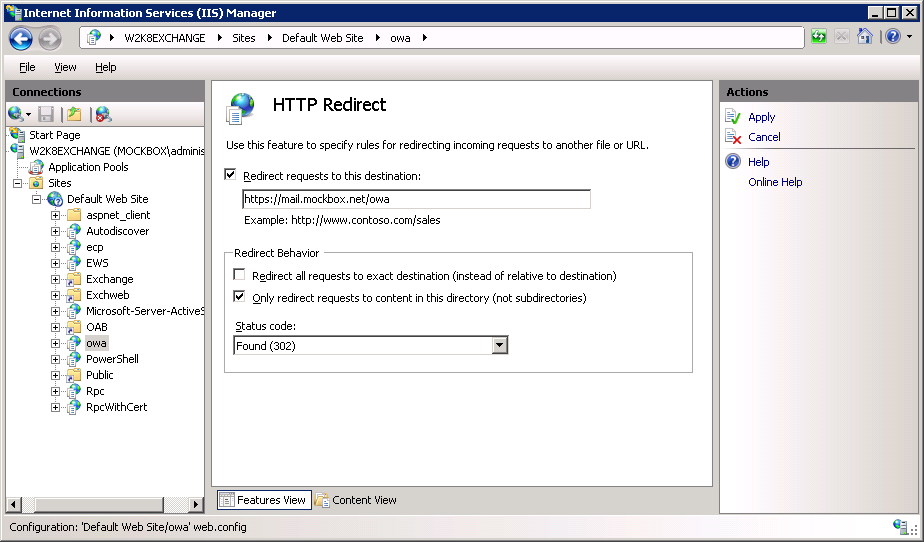Click Connections scrollbar right arrow
924x542 pixels.
coord(196,504)
